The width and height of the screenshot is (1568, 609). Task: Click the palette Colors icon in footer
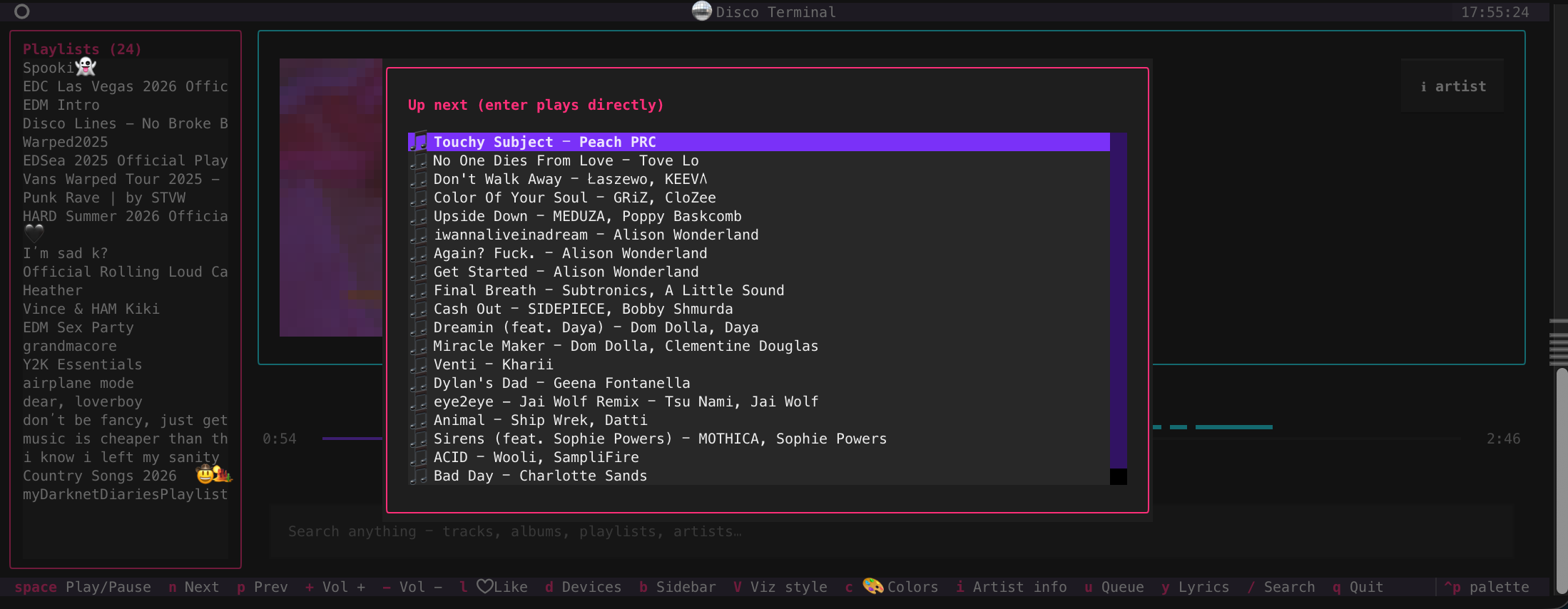(873, 586)
